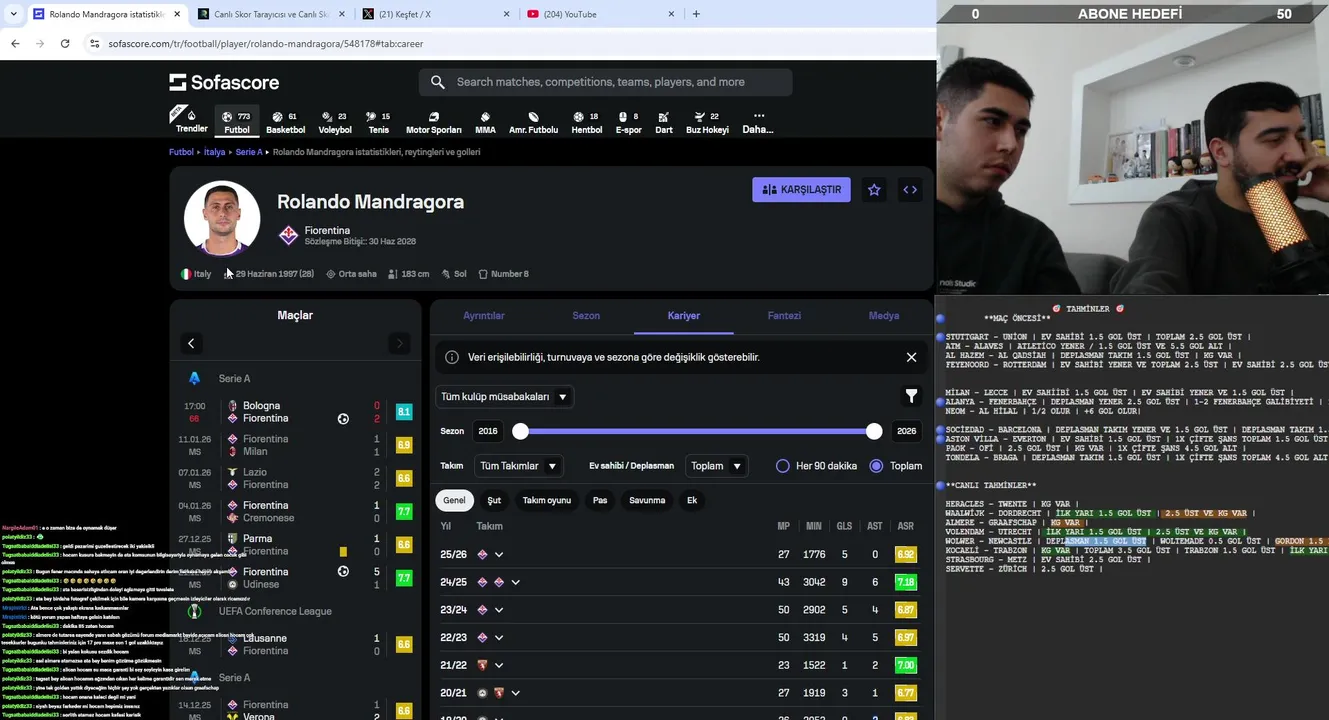Screen dimensions: 1329x720
Task: Expand the 21/22 season row
Action: click(499, 665)
